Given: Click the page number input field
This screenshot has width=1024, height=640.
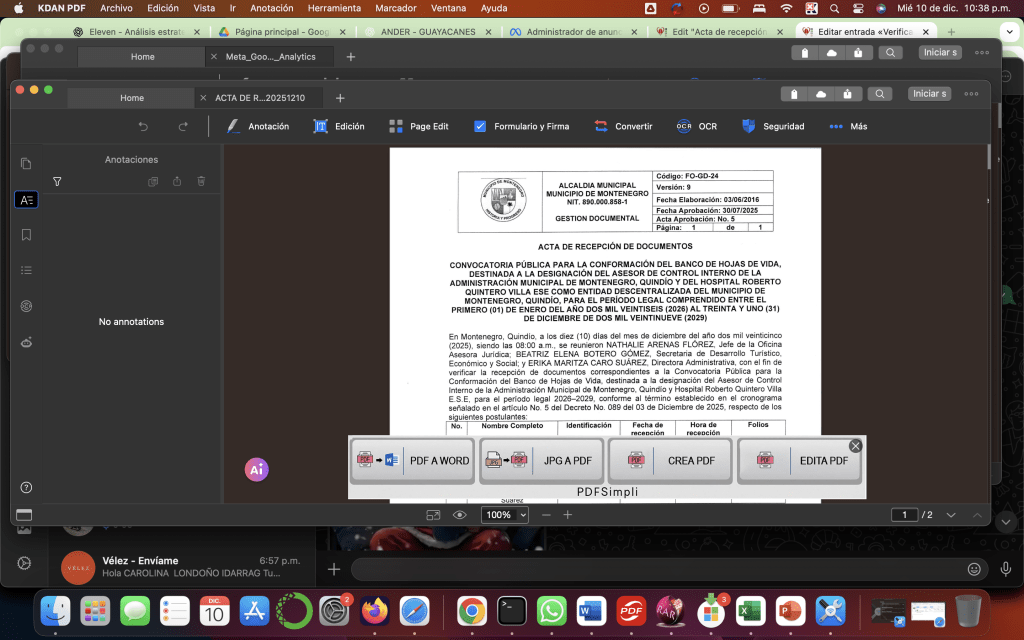Looking at the screenshot, I should pos(904,515).
